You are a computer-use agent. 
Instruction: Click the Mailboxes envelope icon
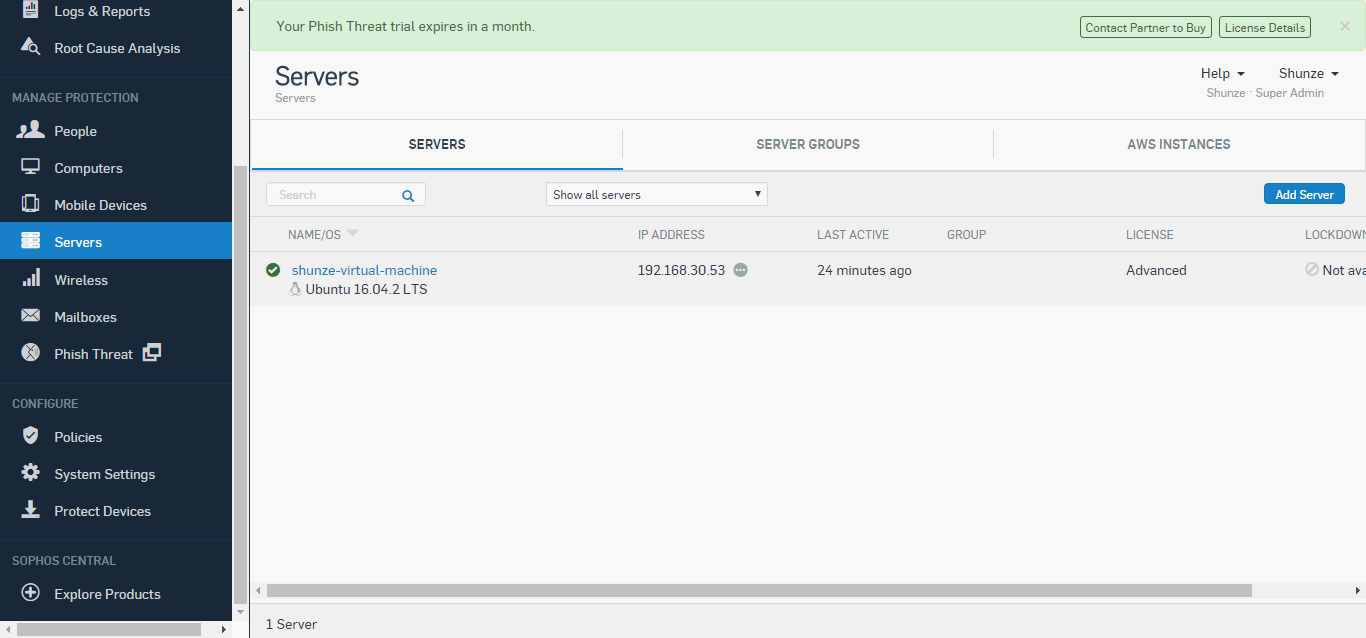(x=31, y=316)
